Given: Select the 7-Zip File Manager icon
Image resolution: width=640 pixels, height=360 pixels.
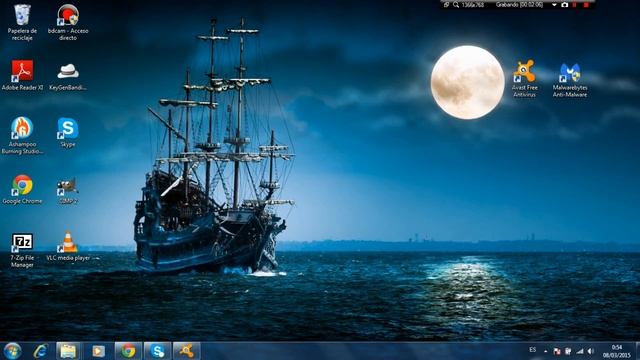Looking at the screenshot, I should (x=22, y=250).
